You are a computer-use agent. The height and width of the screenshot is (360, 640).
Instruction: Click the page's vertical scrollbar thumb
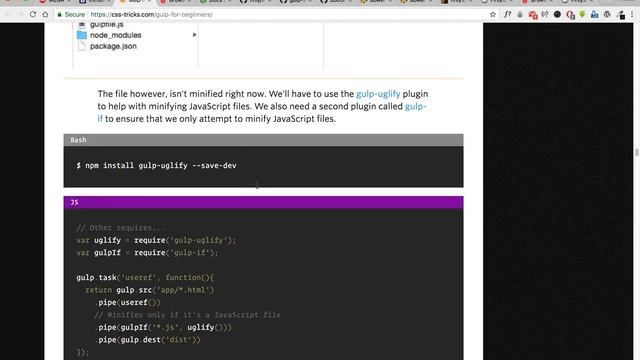point(637,152)
